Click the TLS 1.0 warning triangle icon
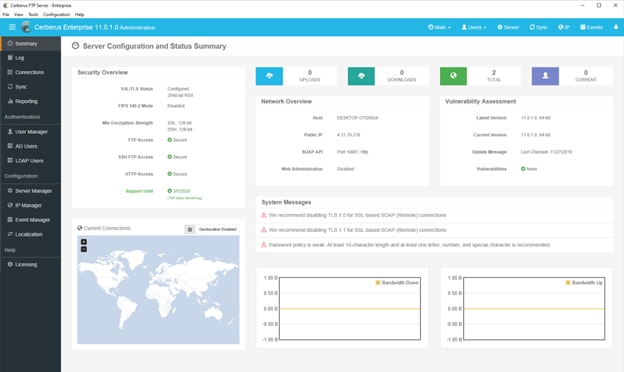Viewport: 624px width, 372px height. 263,215
